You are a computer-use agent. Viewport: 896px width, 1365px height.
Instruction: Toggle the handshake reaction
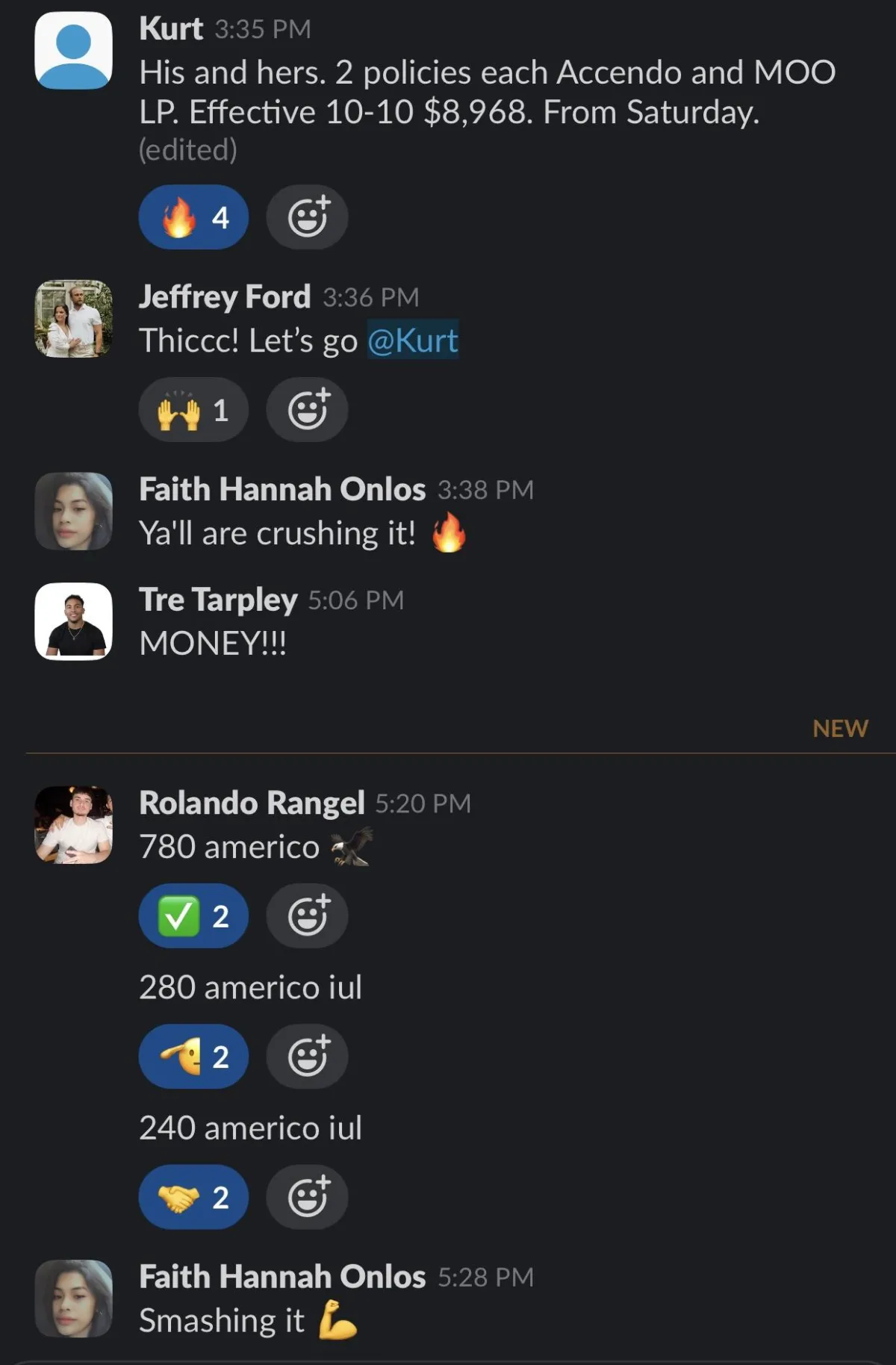pyautogui.click(x=193, y=1196)
